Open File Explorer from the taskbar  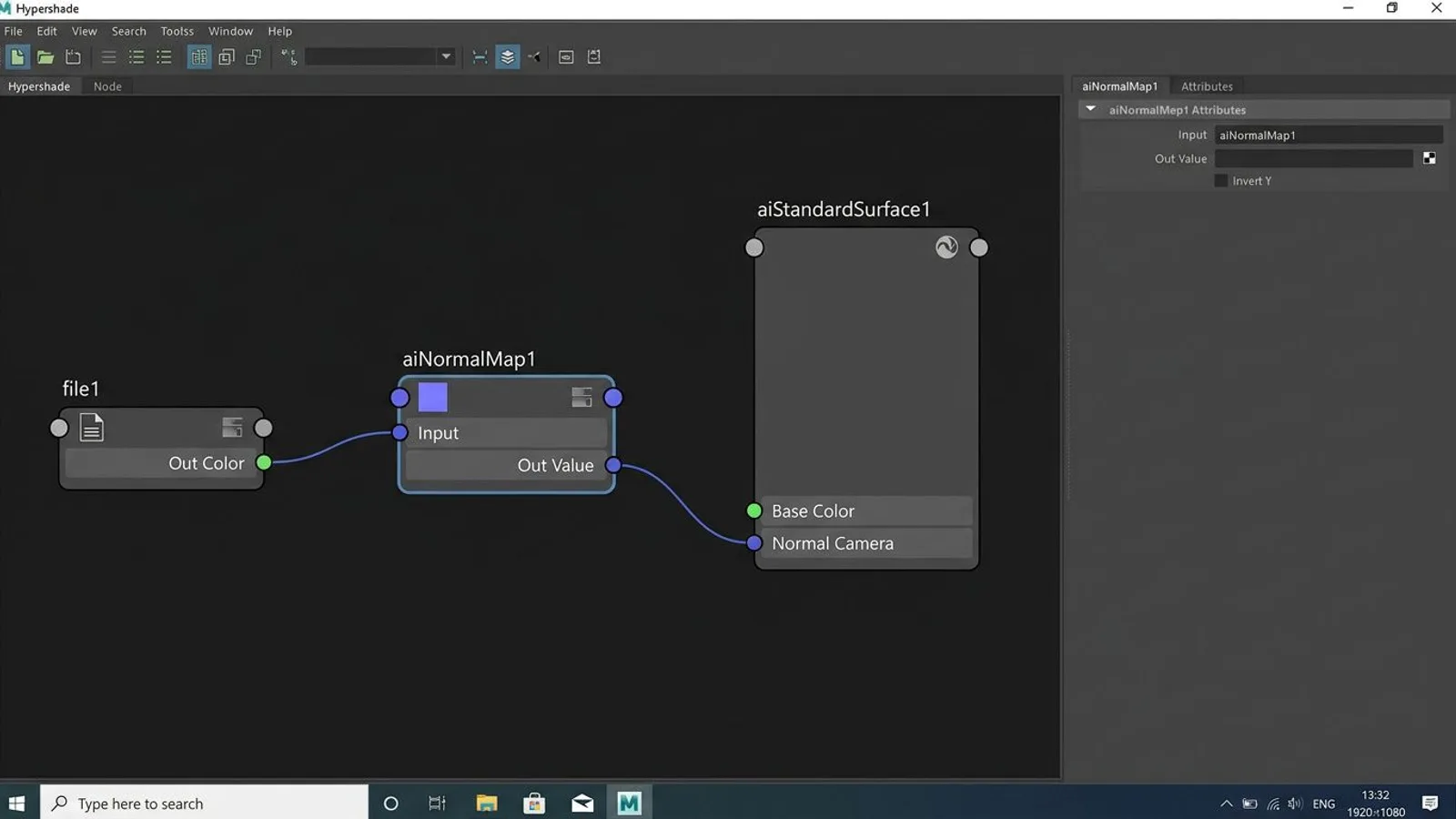487,803
